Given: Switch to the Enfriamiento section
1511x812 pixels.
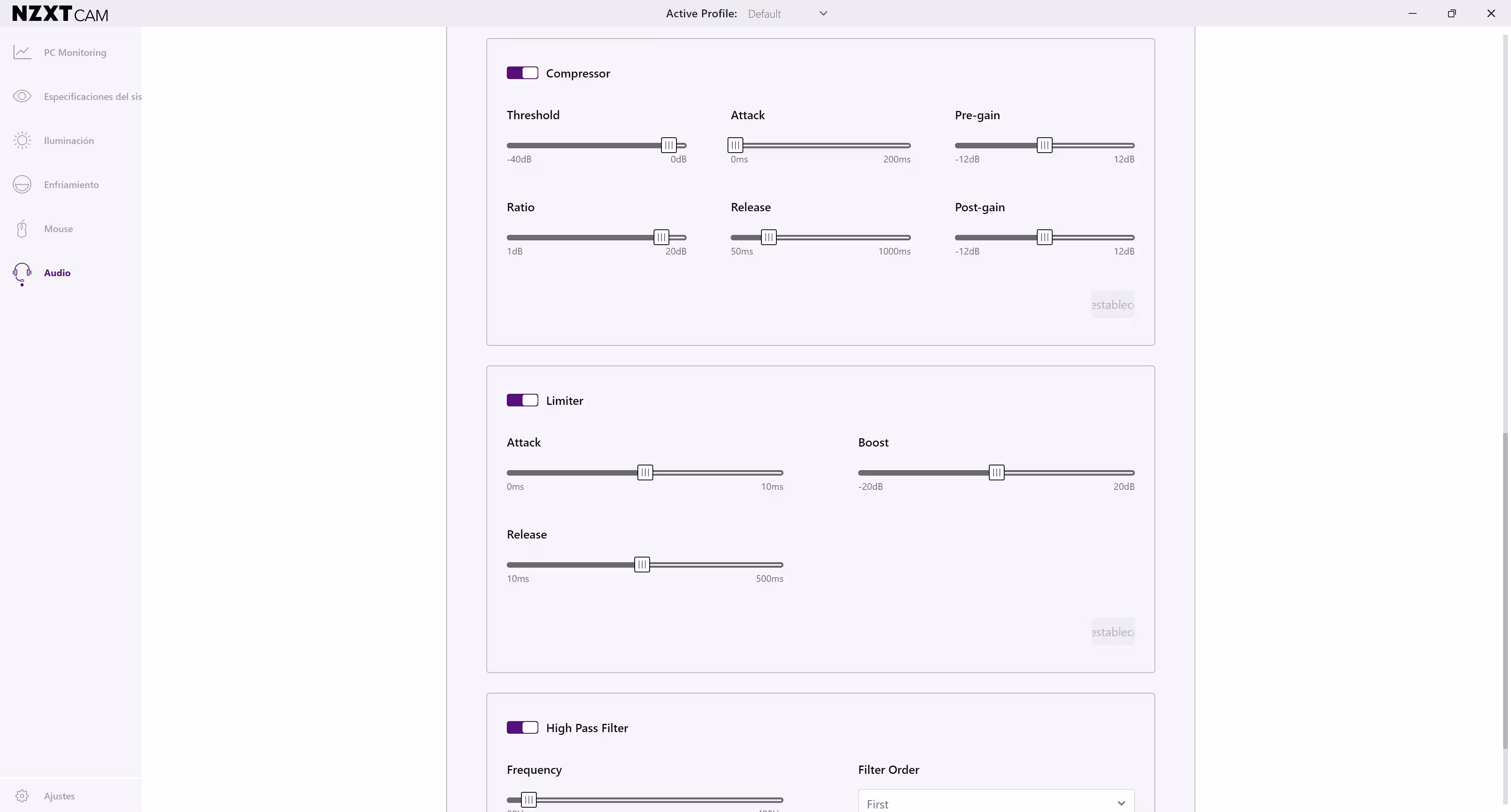Looking at the screenshot, I should [x=71, y=185].
